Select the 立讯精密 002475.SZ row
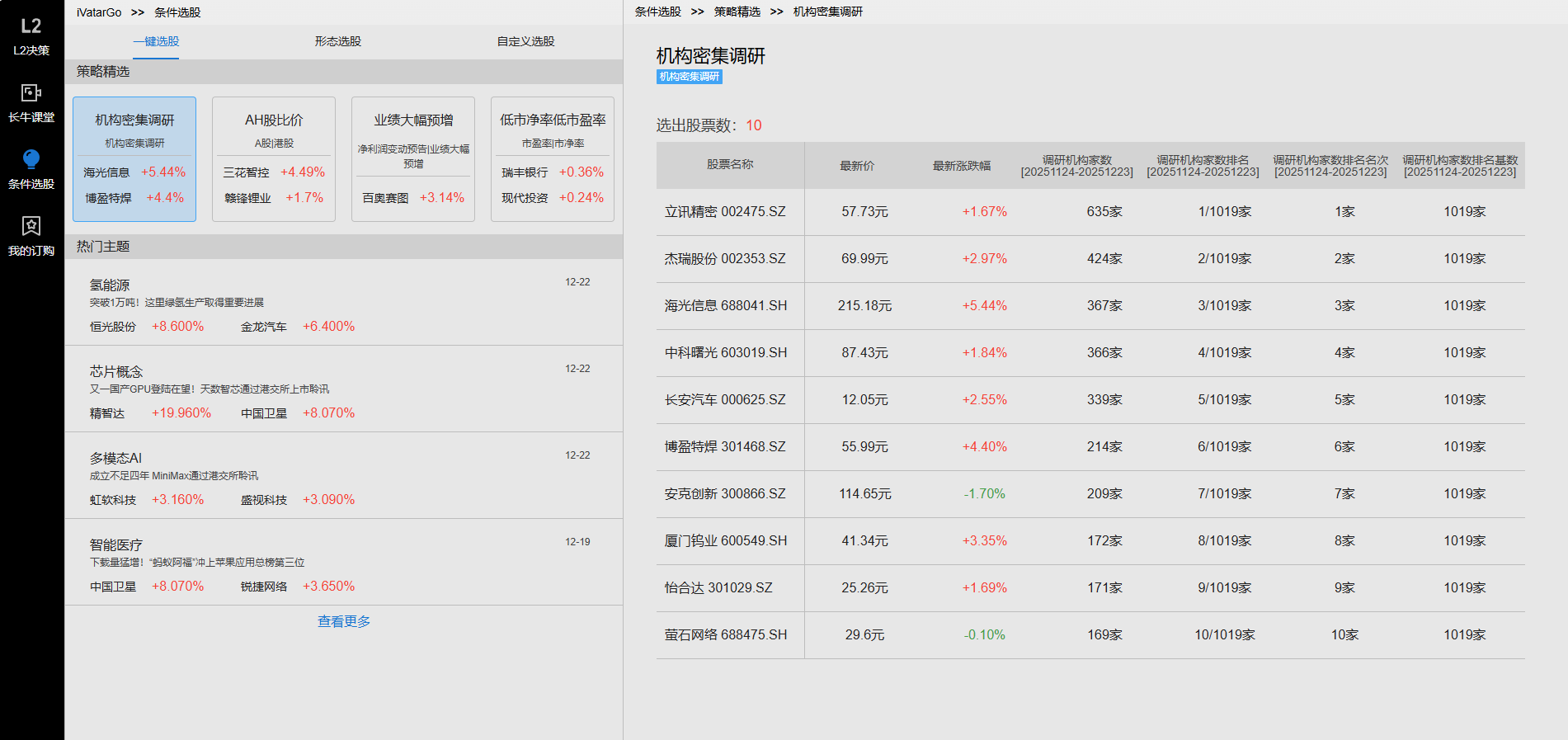1568x740 pixels. [725, 212]
